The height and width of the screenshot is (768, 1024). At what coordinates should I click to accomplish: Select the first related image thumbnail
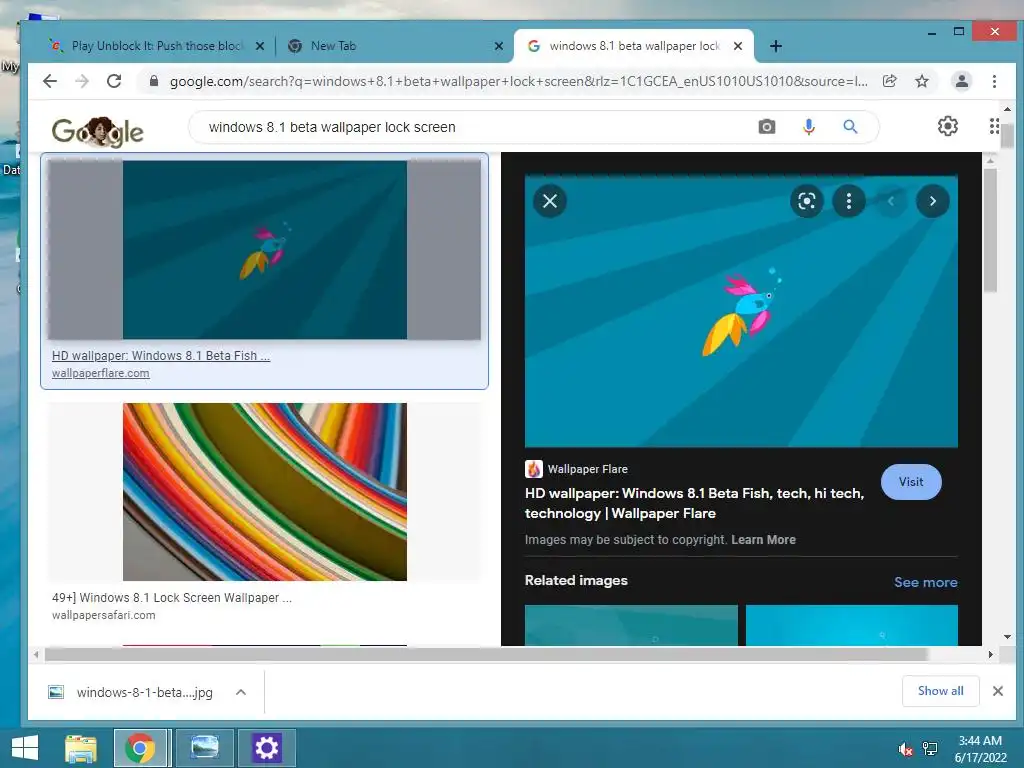tap(631, 625)
